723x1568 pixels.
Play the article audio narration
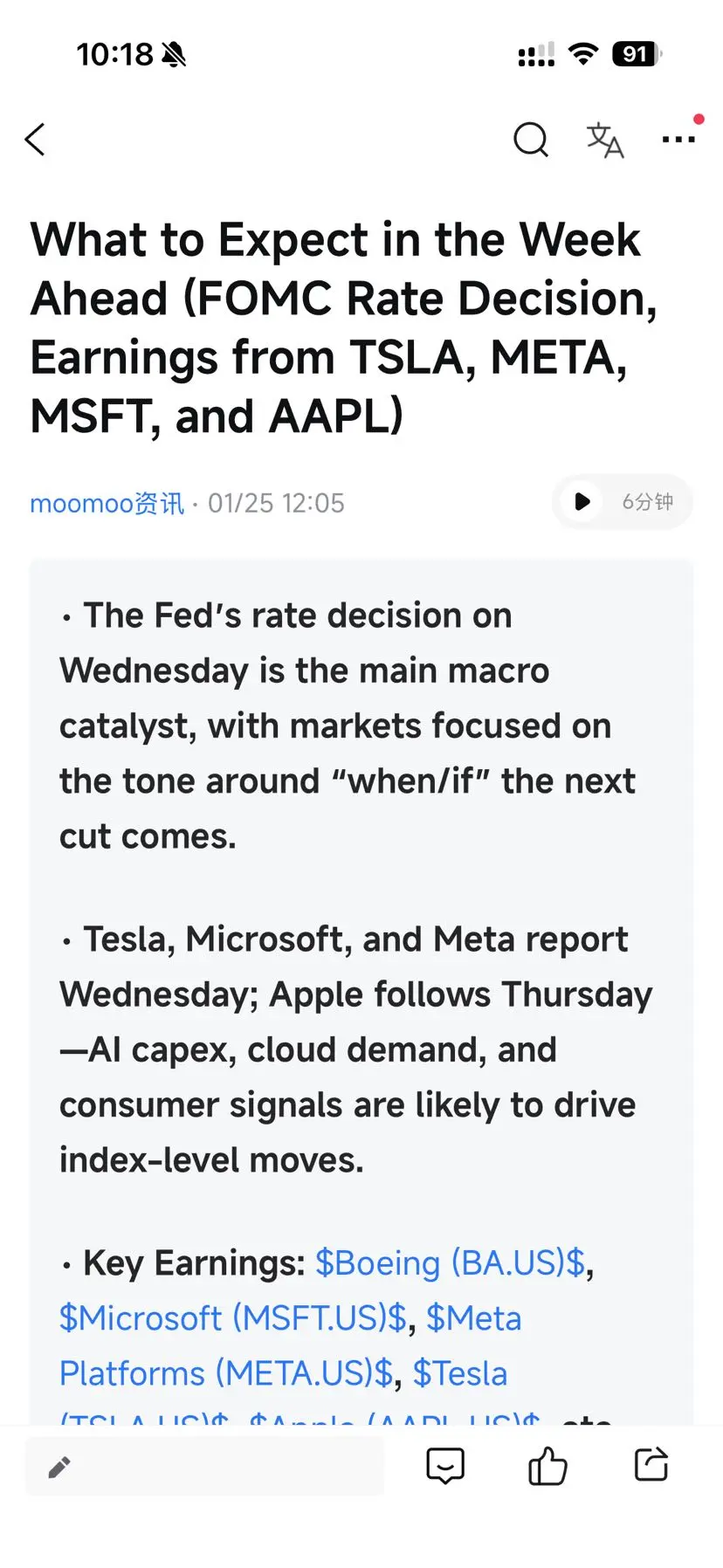point(582,502)
